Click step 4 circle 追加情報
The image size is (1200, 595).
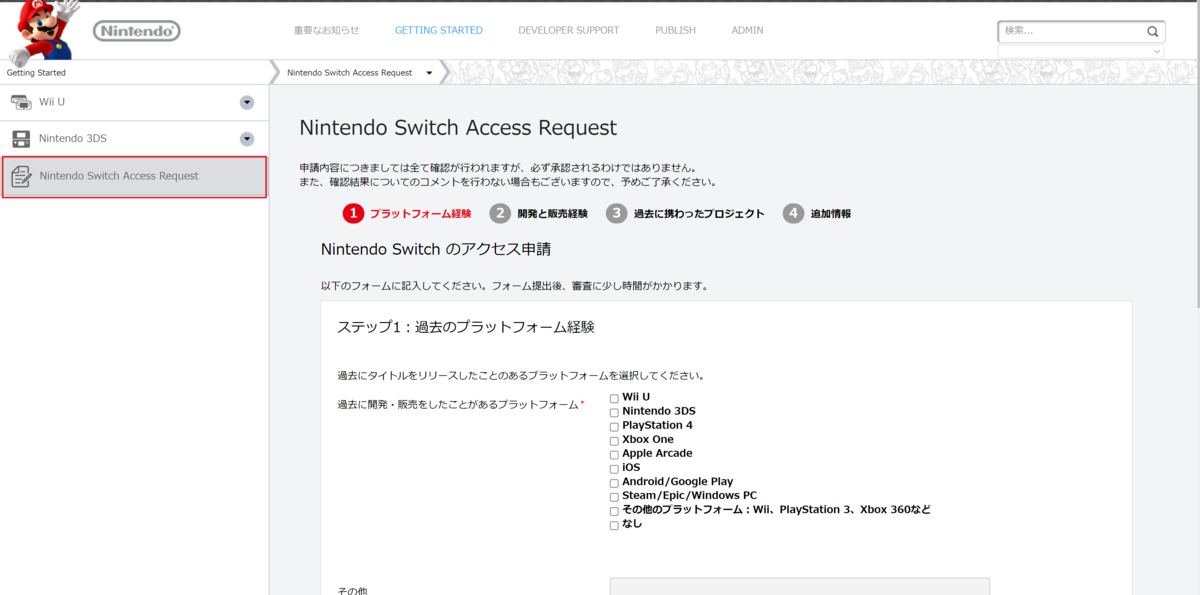pos(793,214)
